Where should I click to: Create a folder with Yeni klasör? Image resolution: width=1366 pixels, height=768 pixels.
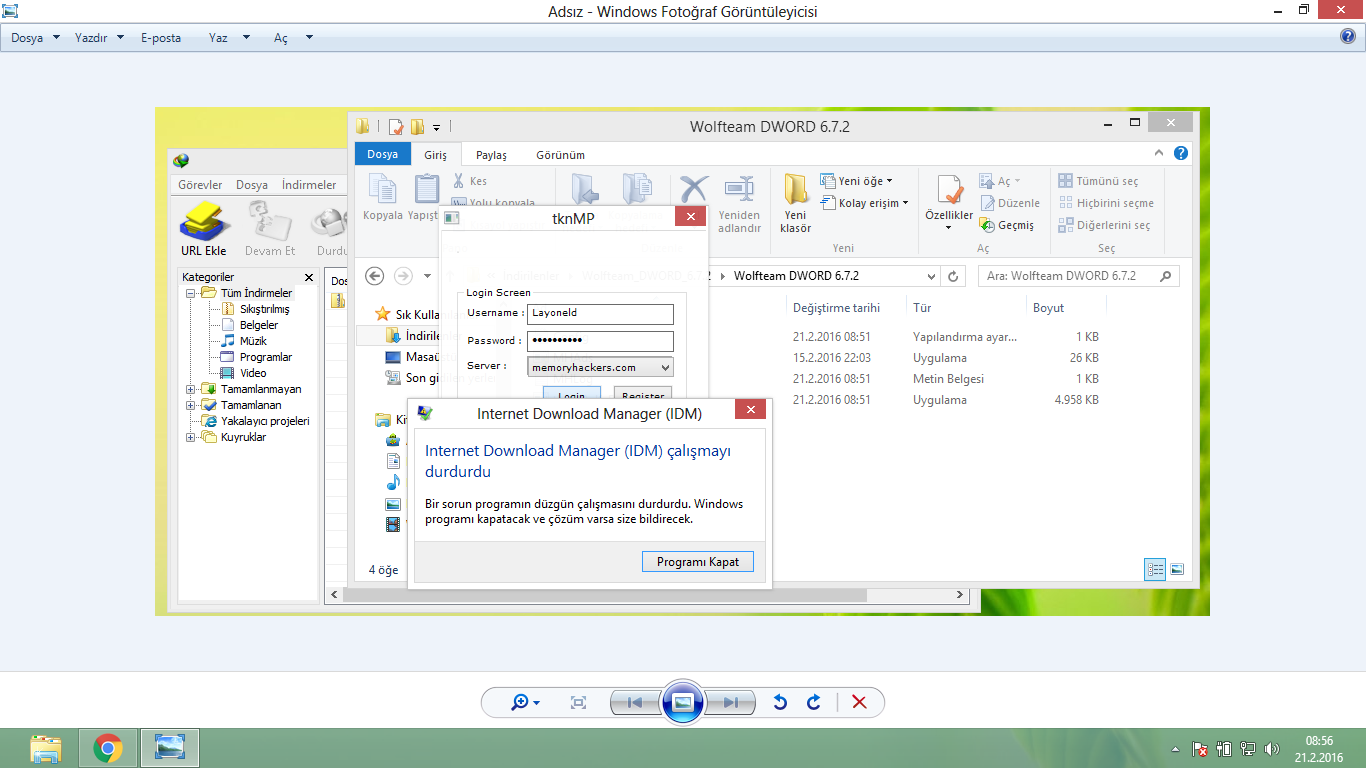[x=796, y=204]
